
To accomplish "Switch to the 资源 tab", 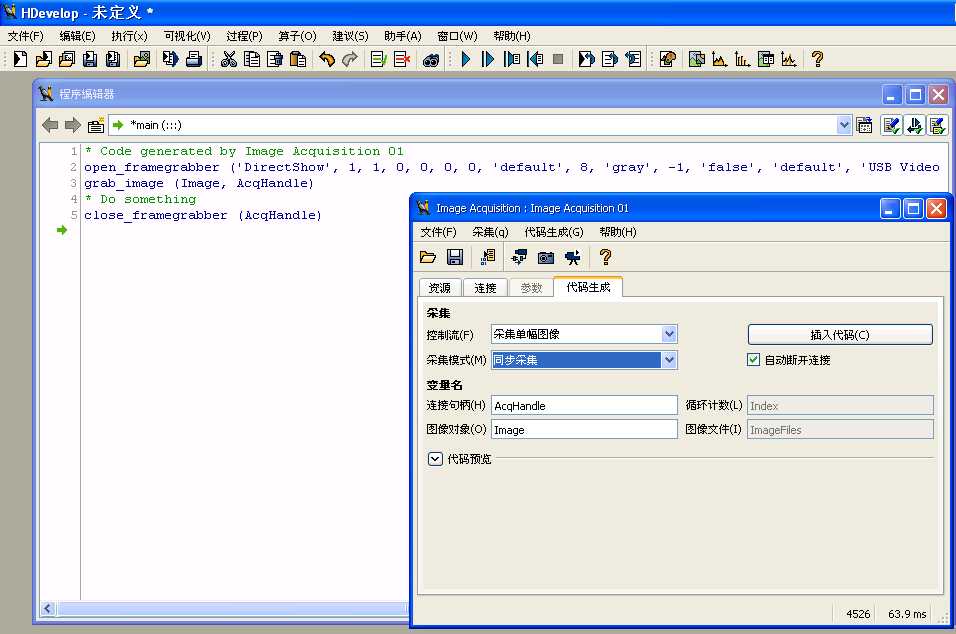I will [x=440, y=288].
